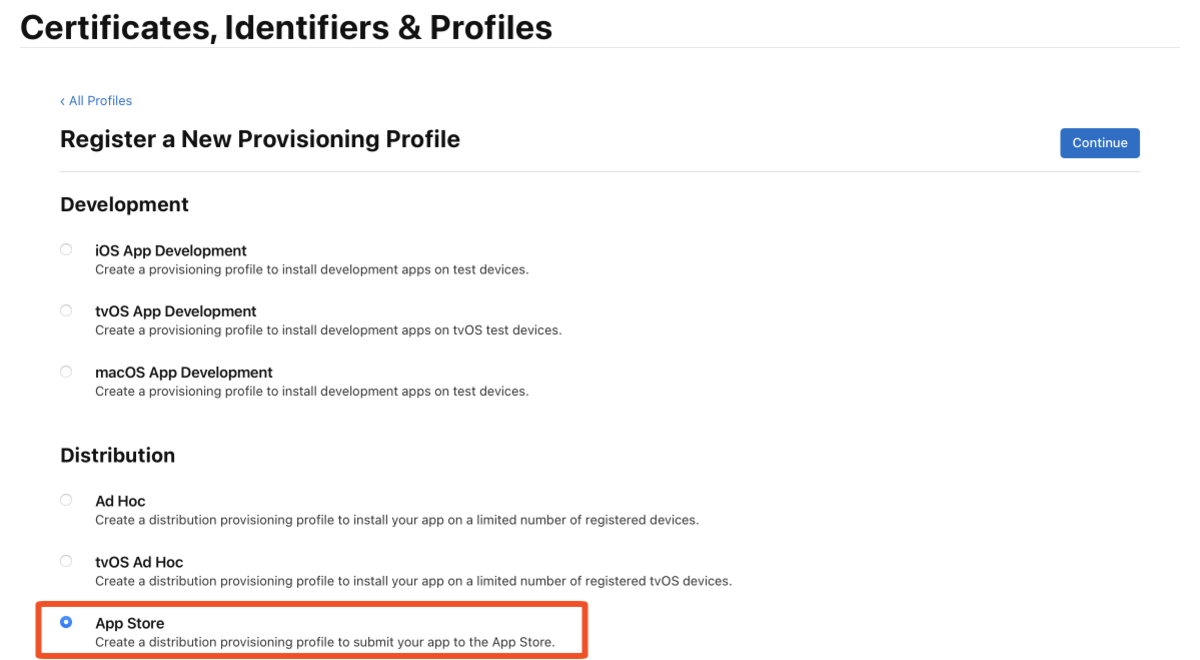Click the App Store description text
Viewport: 1200px width, 660px height.
(x=325, y=642)
